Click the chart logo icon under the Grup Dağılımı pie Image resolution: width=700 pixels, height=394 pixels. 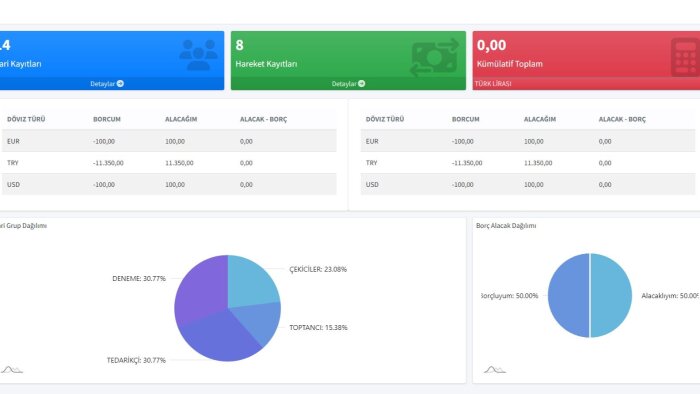point(12,369)
